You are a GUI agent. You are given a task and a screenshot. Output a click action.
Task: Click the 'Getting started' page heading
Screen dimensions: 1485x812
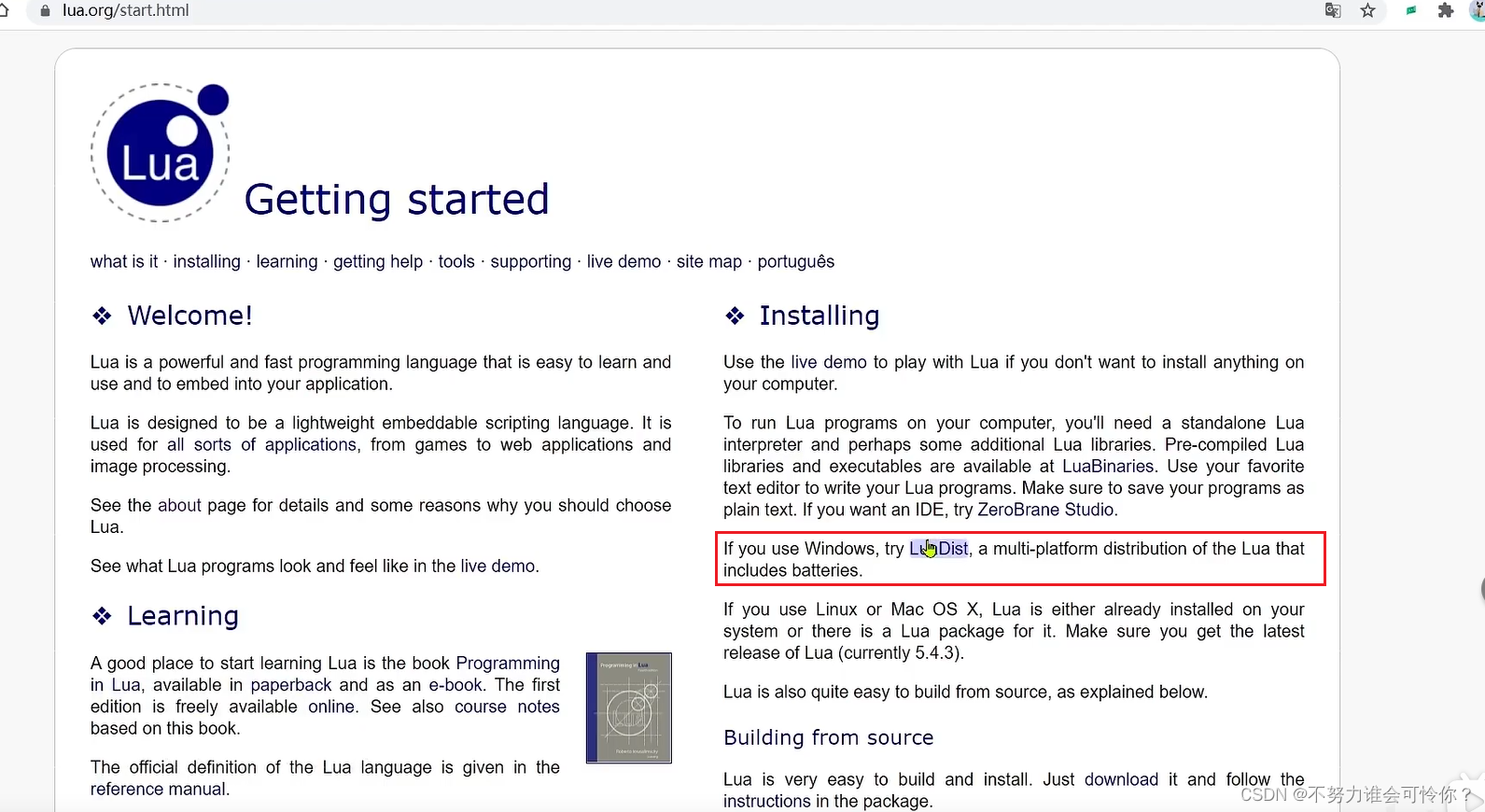[x=397, y=200]
